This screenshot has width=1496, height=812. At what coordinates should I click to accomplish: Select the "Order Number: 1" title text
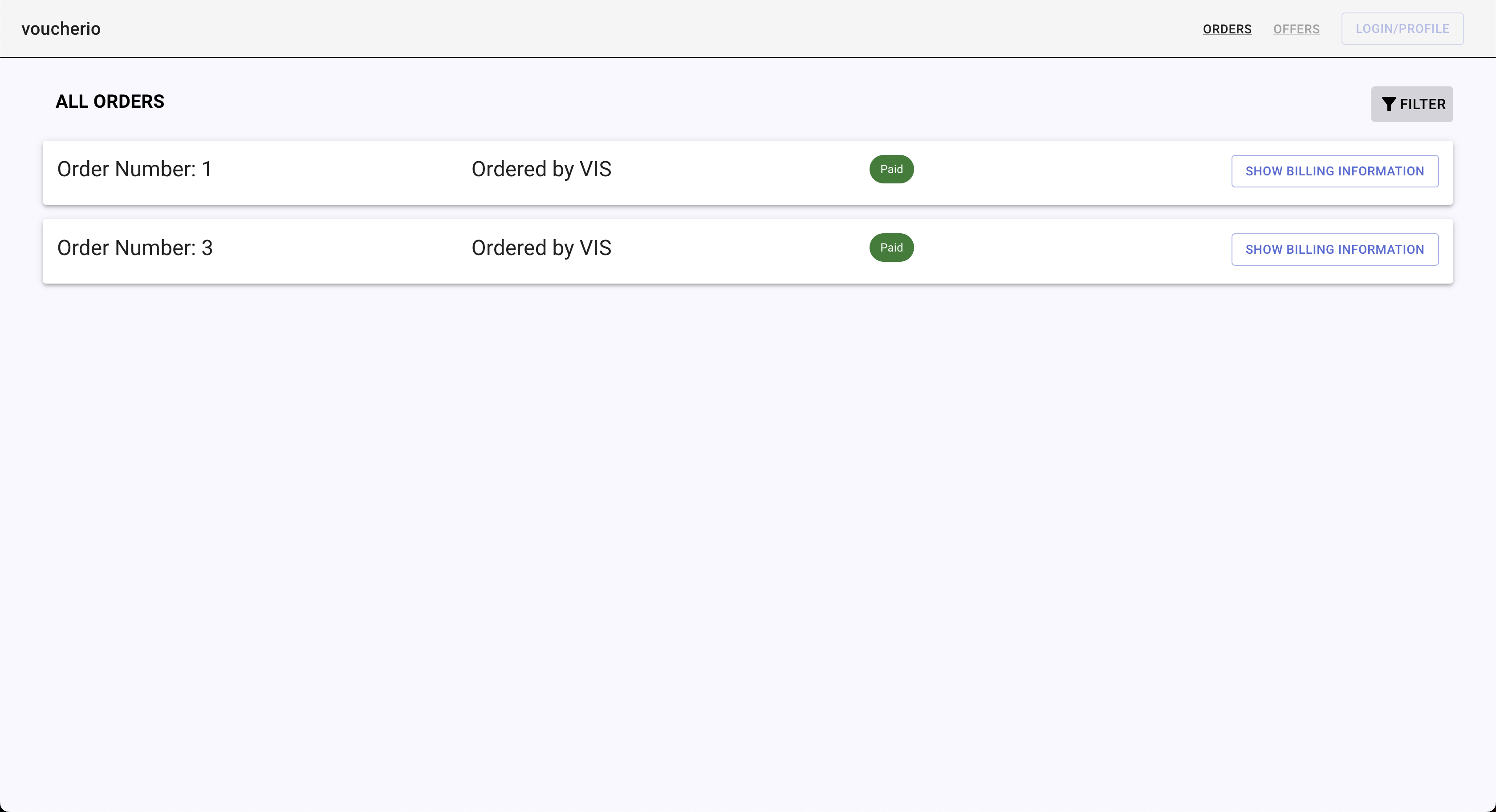click(x=134, y=169)
